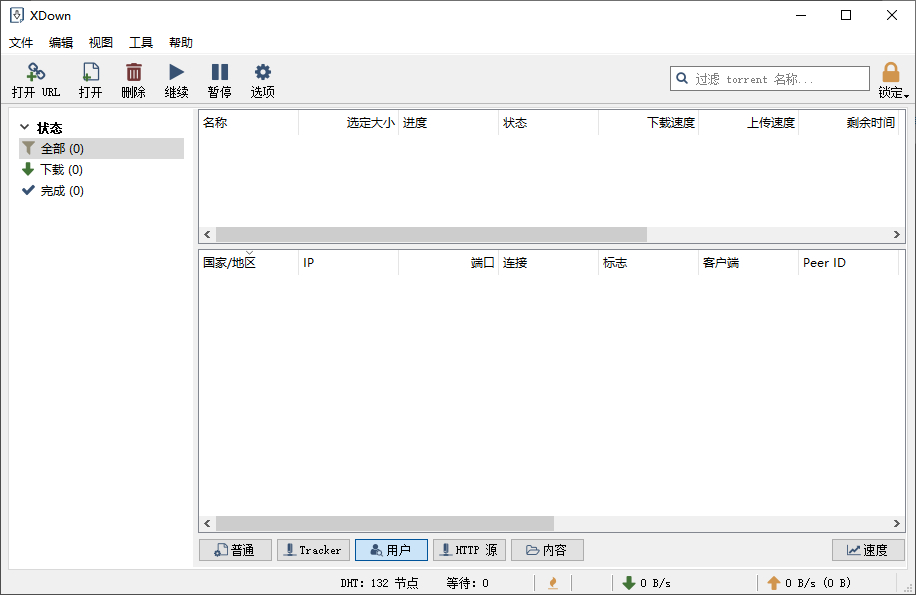Click the 等待: 0 status text
916x595 pixels.
coord(467,583)
